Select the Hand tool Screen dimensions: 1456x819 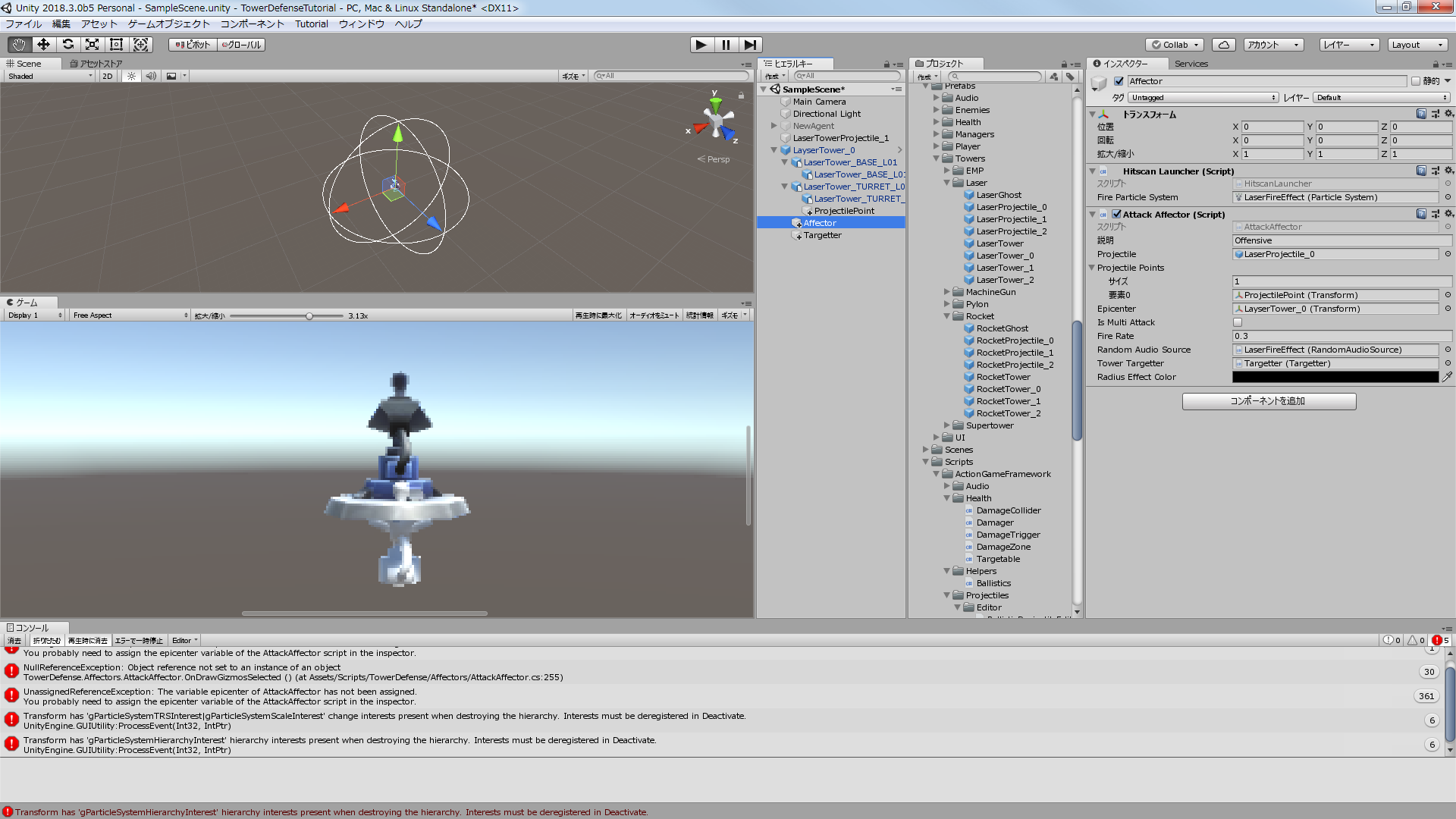[19, 45]
